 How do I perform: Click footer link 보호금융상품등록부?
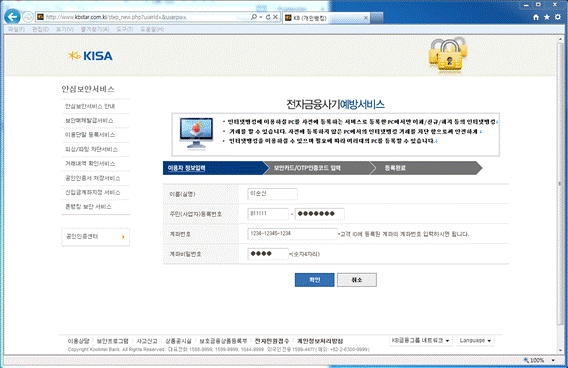click(223, 341)
